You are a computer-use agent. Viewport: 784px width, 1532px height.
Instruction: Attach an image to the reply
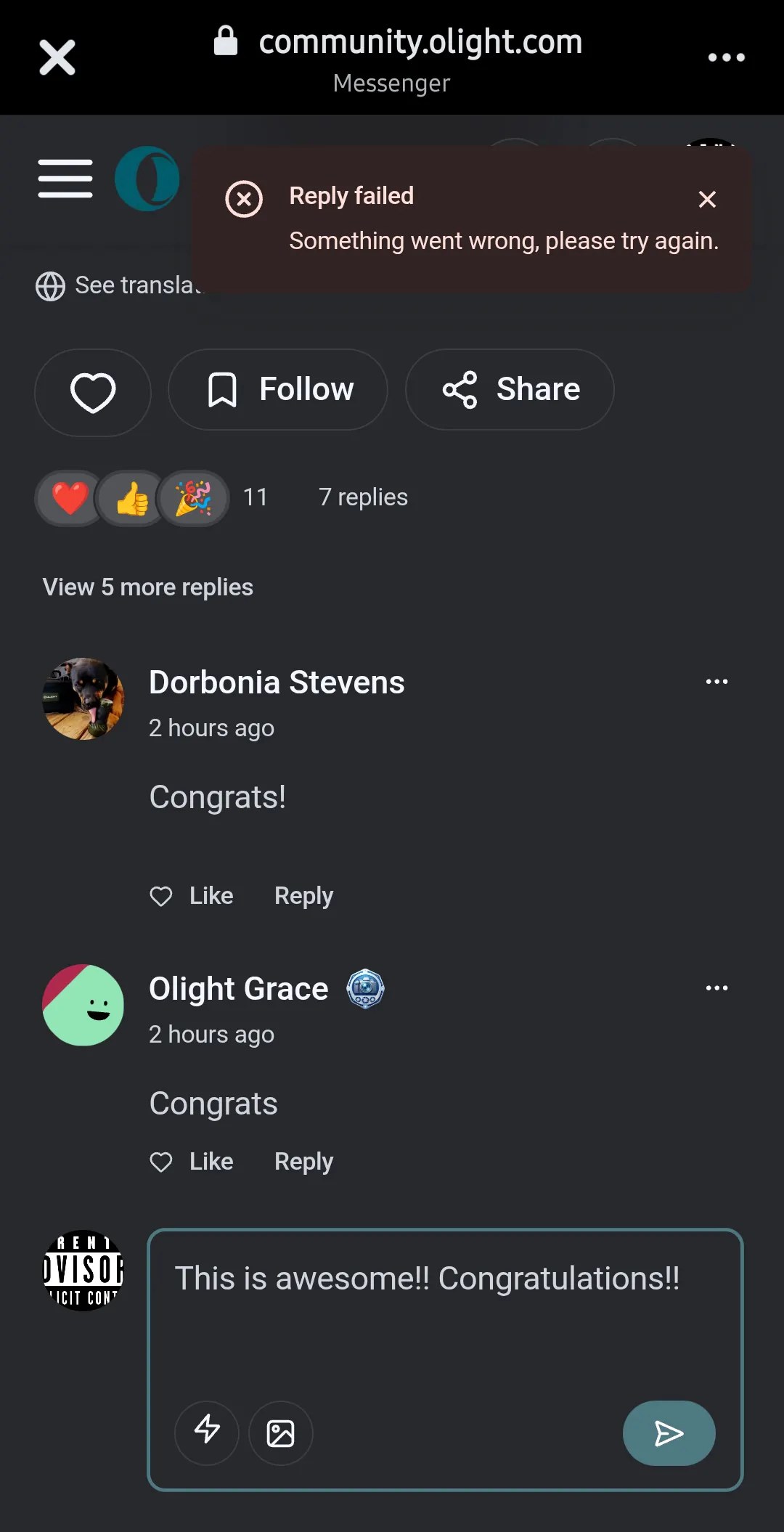(281, 1433)
